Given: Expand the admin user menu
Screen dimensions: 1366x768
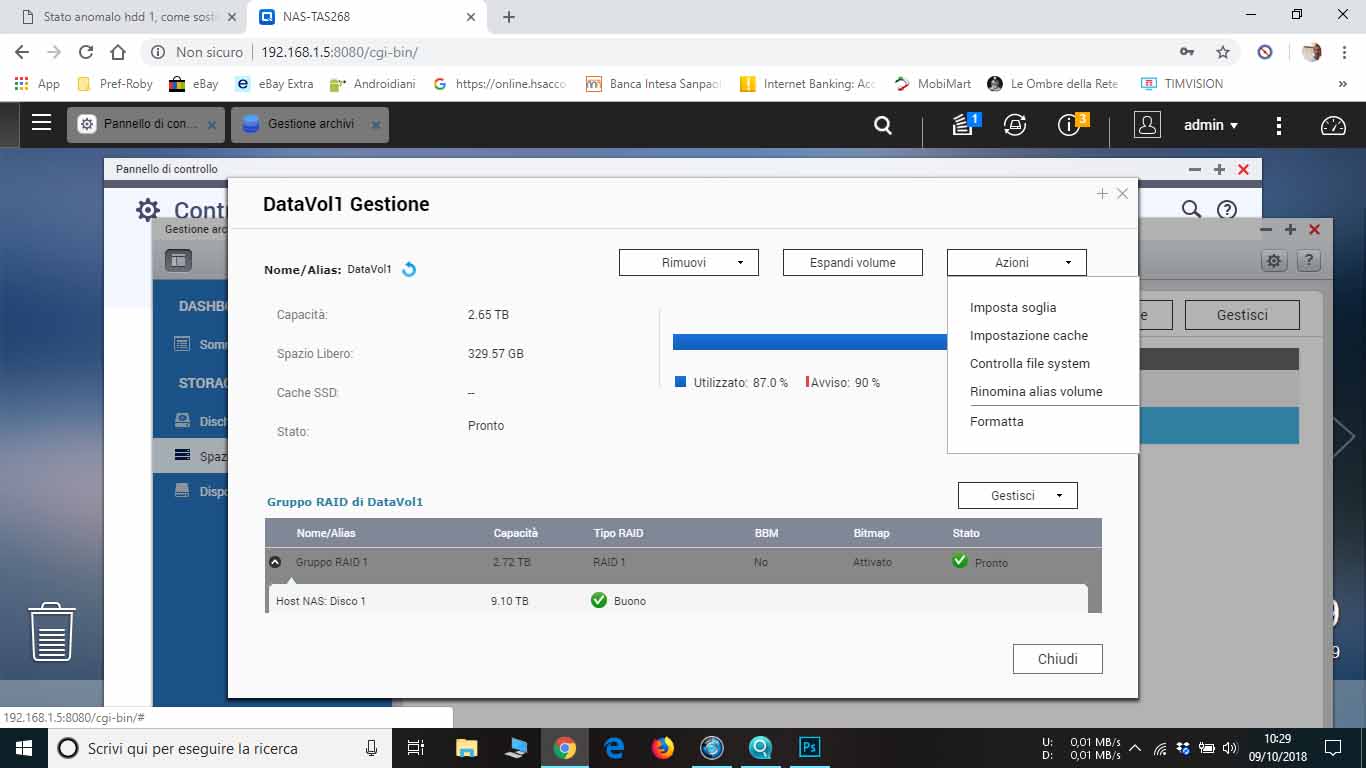Looking at the screenshot, I should tap(1211, 125).
